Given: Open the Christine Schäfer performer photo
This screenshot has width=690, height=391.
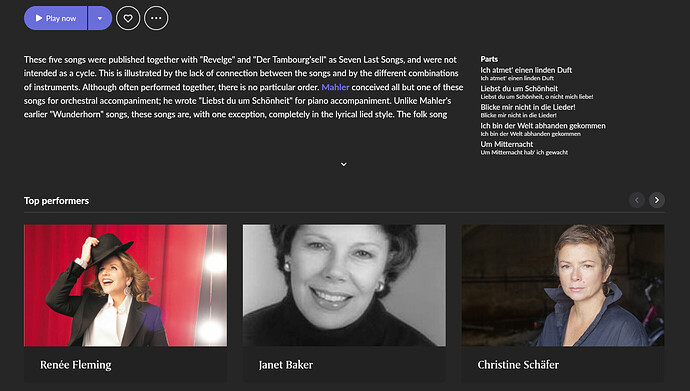Looking at the screenshot, I should pyautogui.click(x=563, y=285).
